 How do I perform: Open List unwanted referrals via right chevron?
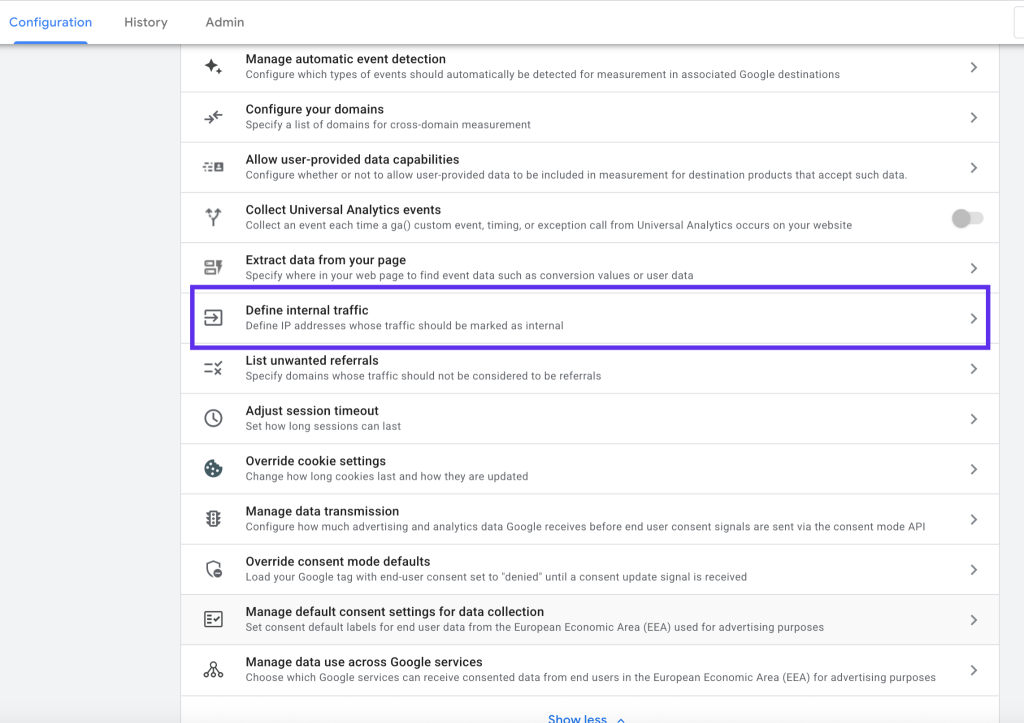974,369
